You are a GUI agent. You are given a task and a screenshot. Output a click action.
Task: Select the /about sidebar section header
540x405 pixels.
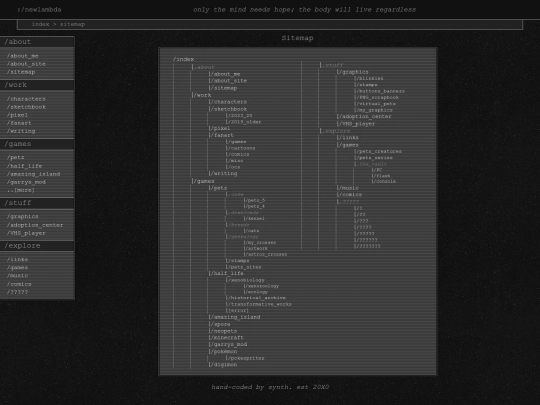point(37,42)
